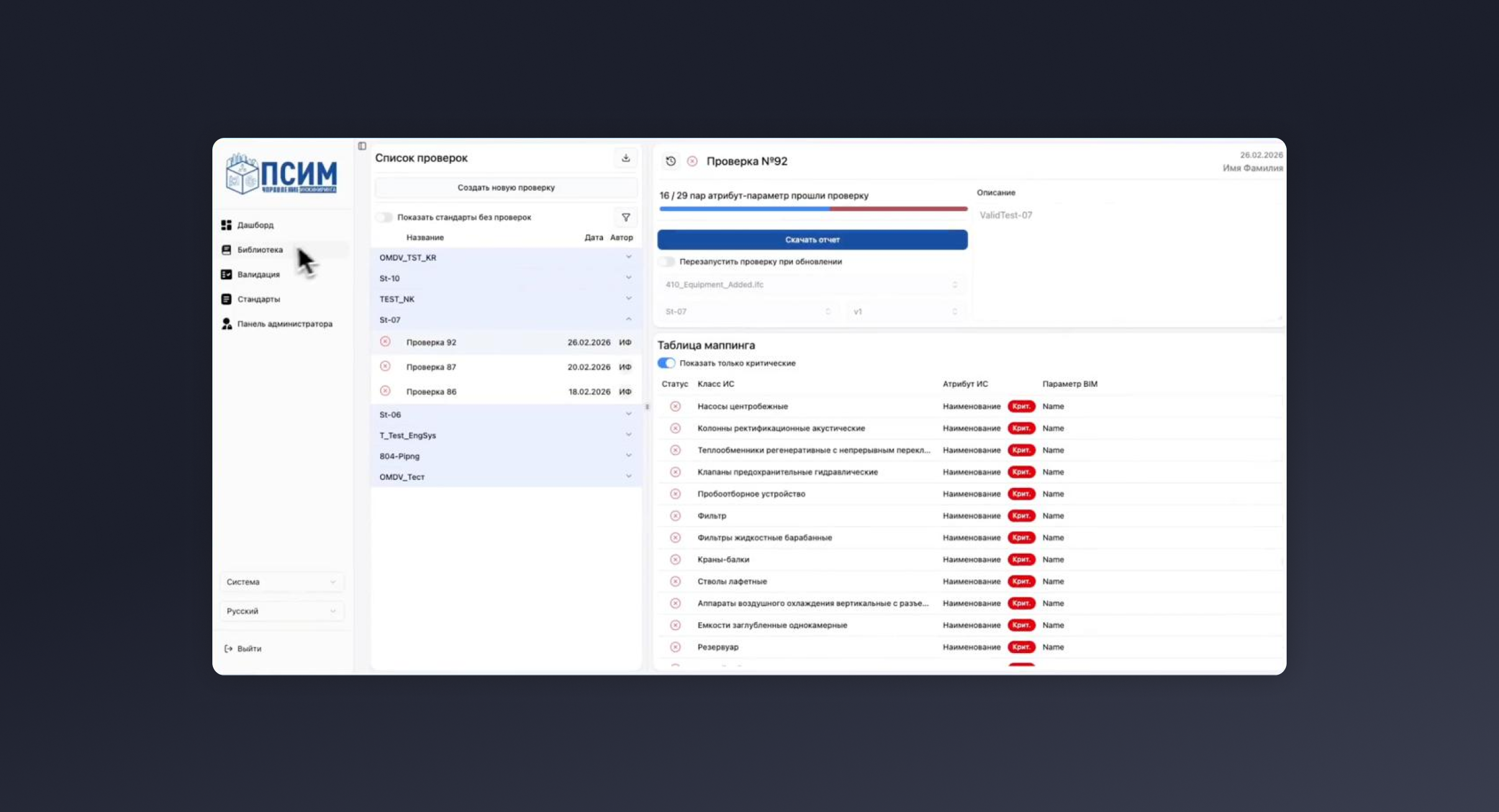Click the download icon in Список проверок header
The height and width of the screenshot is (812, 1499).
point(625,158)
